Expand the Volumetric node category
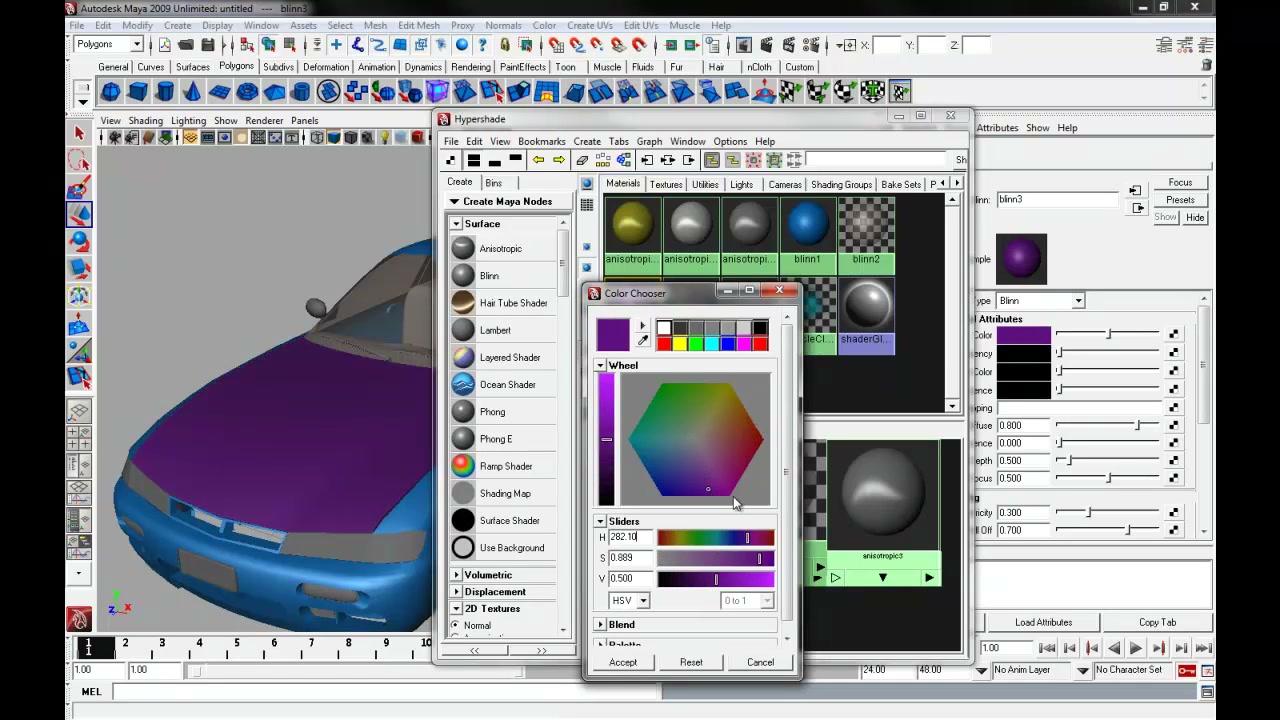 (x=456, y=575)
